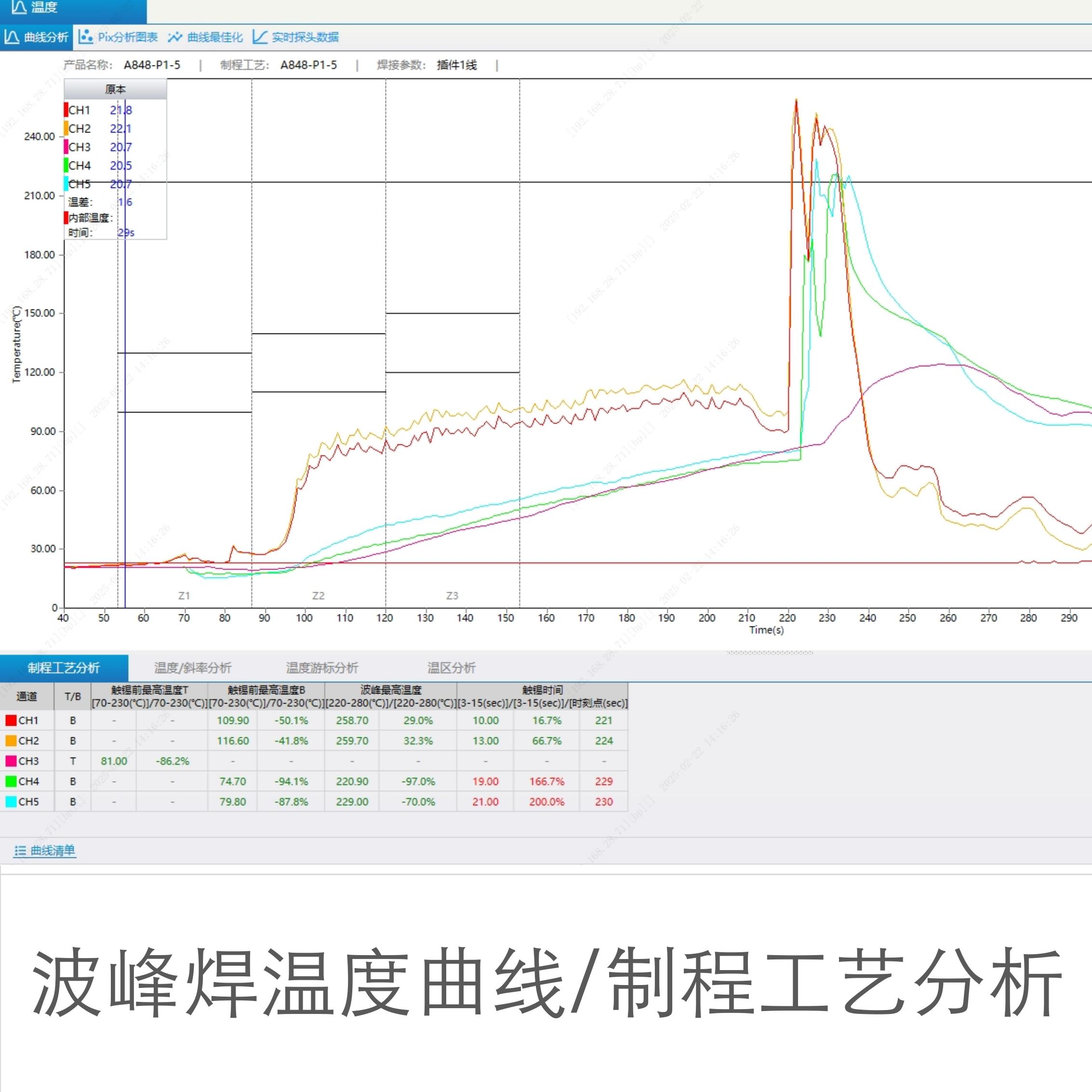The image size is (1092, 1092).
Task: Click the 通道 column header
Action: pos(27,696)
